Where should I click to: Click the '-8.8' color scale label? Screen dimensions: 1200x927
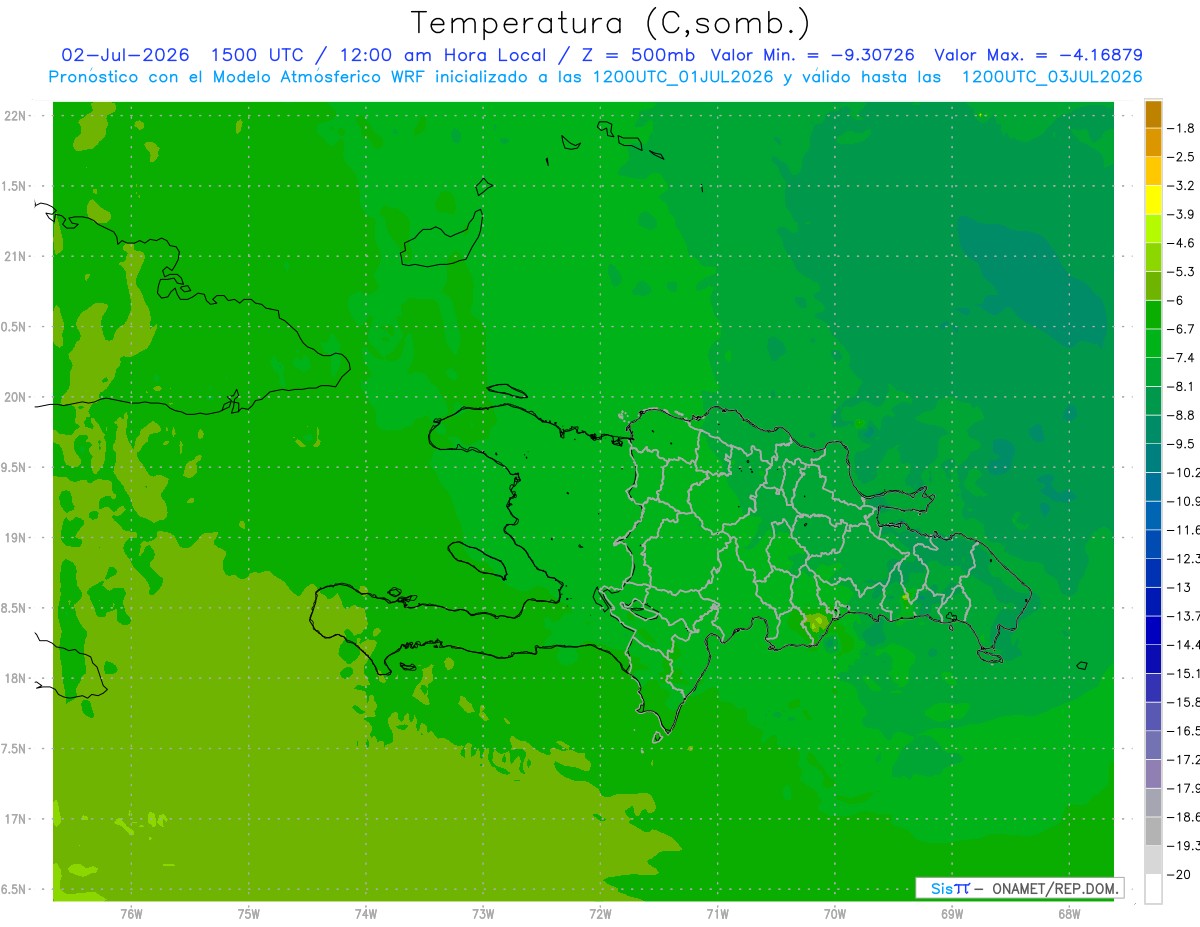pos(1182,415)
